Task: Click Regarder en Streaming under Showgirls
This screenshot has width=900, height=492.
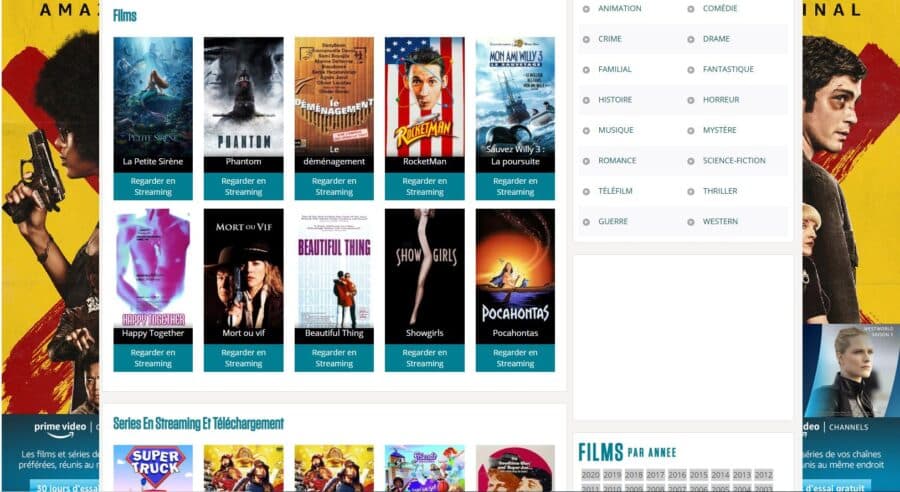Action: pyautogui.click(x=425, y=358)
